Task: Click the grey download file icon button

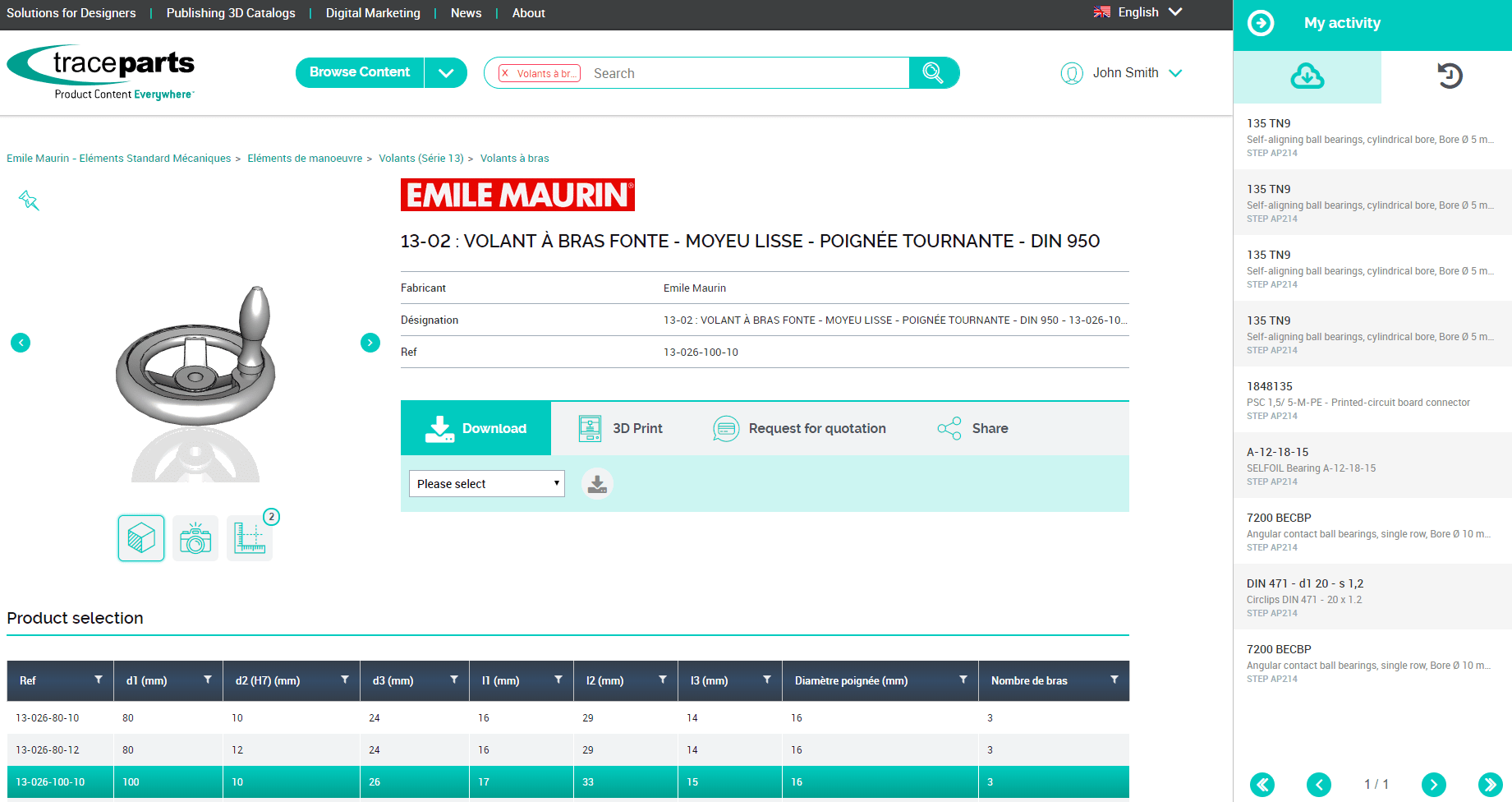Action: (597, 483)
